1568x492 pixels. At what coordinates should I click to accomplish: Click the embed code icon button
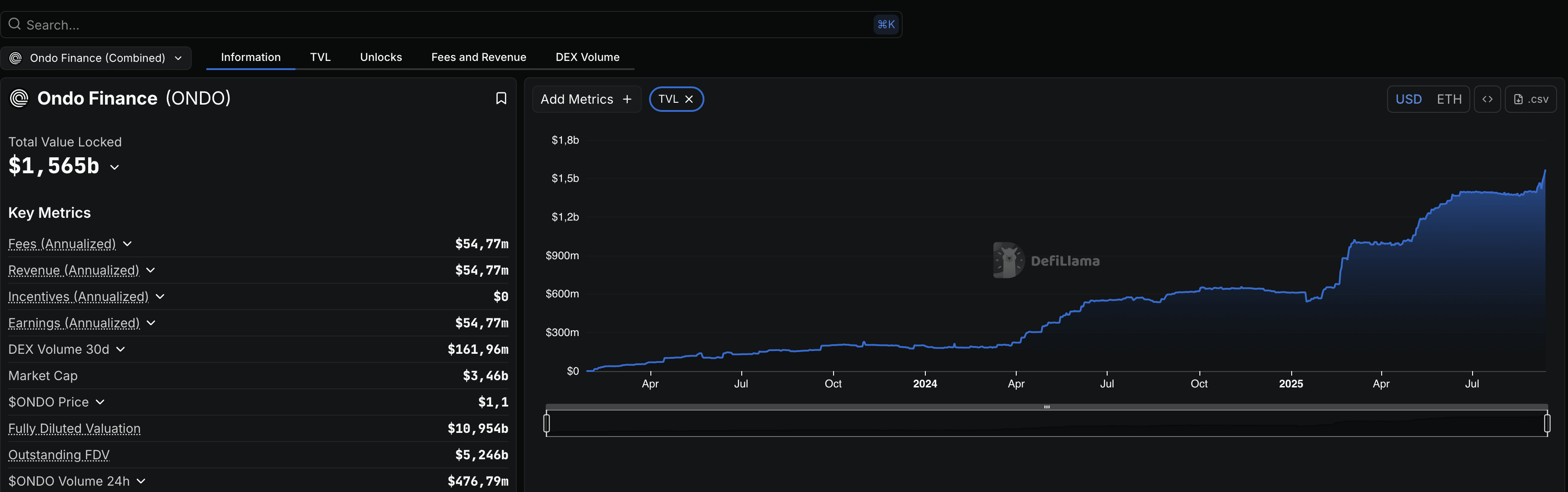pyautogui.click(x=1487, y=99)
